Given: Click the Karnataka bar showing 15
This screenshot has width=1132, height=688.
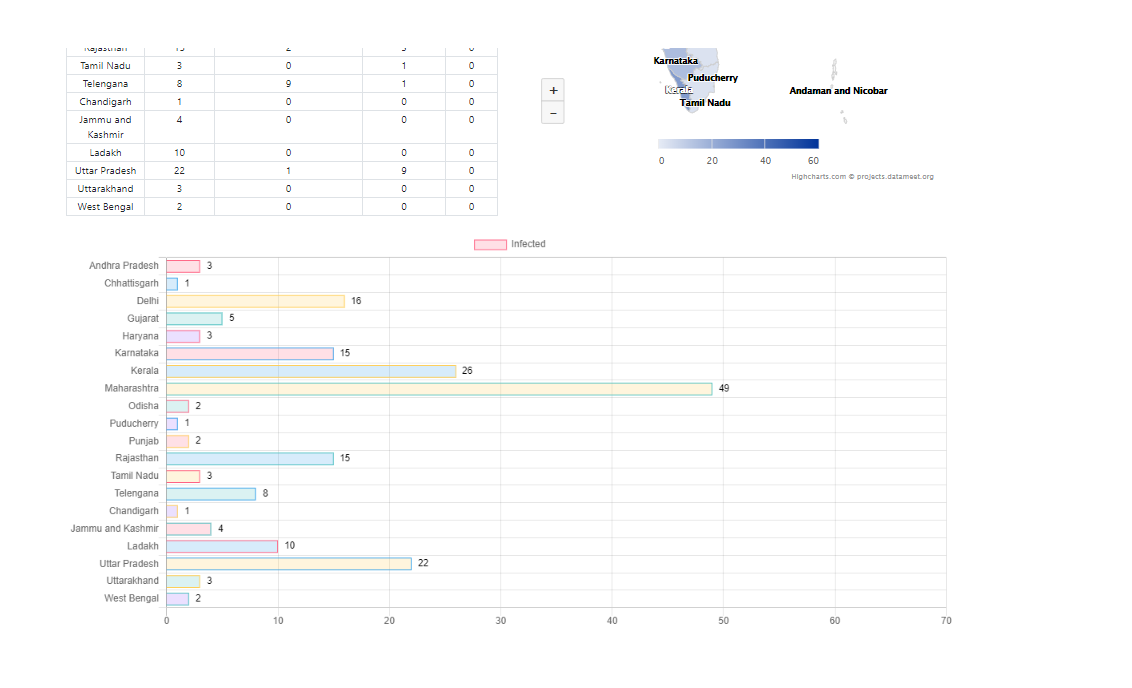Looking at the screenshot, I should point(250,354).
